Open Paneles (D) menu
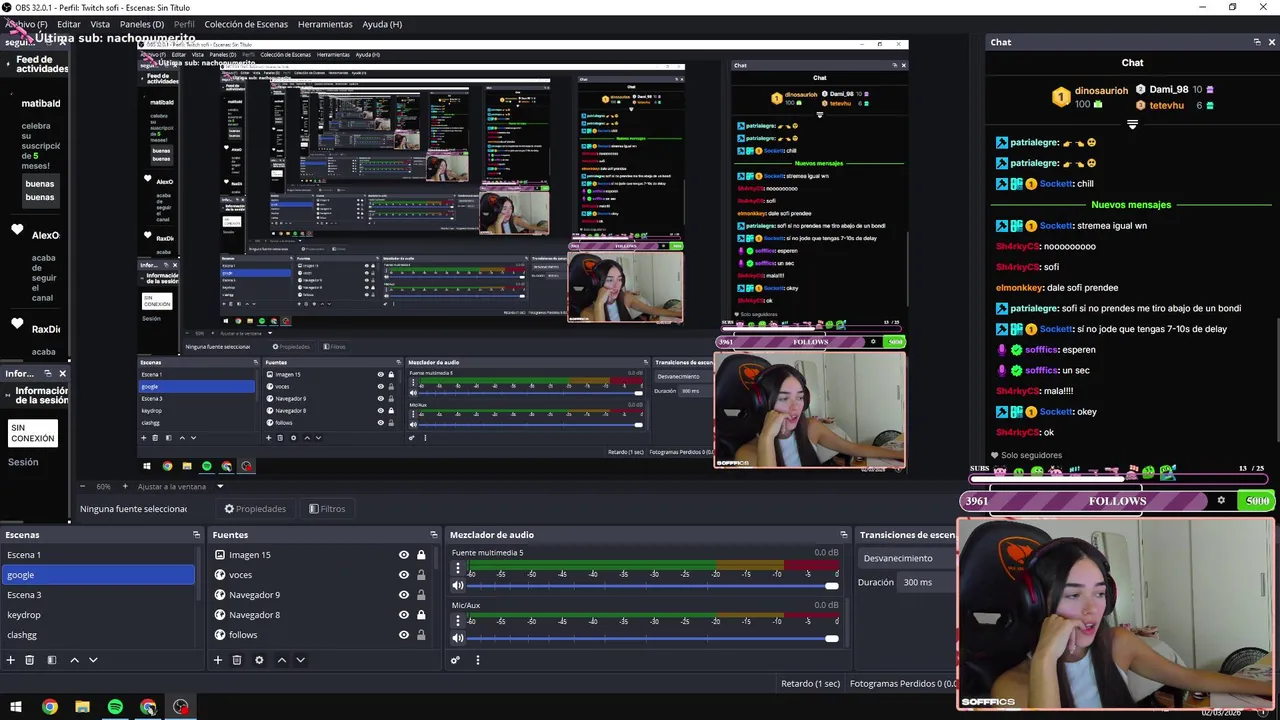Screen dimensions: 1280x720 pos(142,24)
